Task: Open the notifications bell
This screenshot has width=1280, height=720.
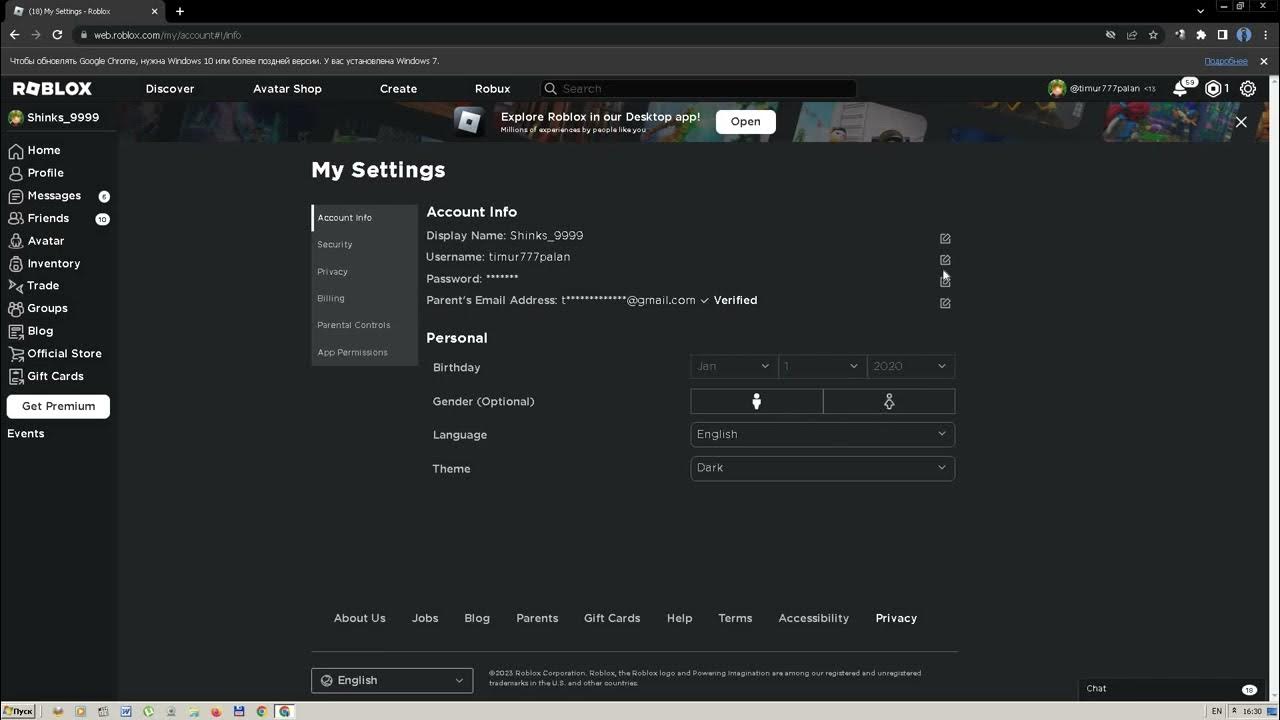Action: tap(1180, 89)
